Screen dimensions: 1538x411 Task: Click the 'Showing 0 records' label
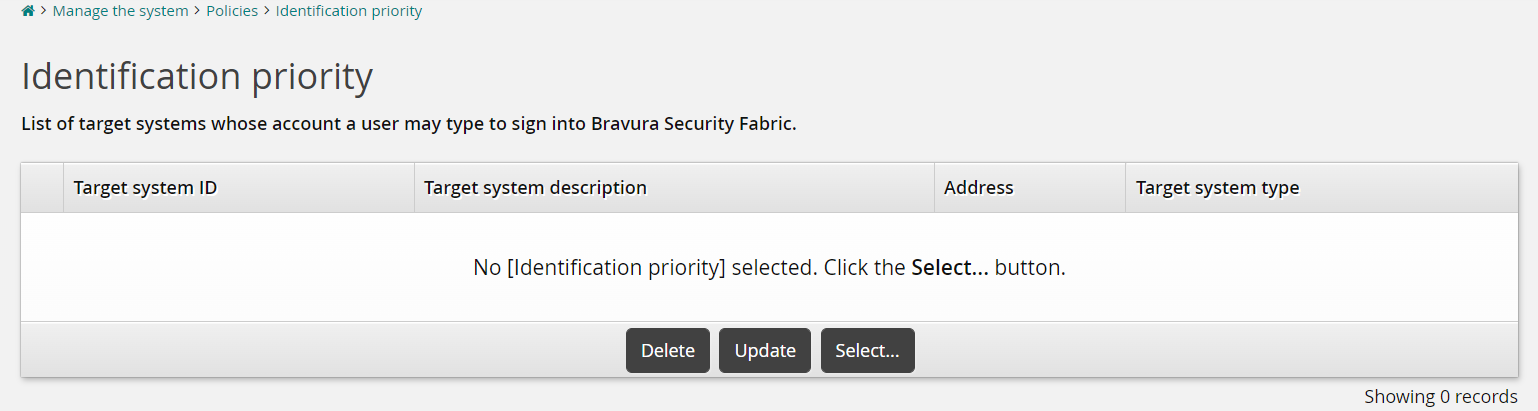(x=1440, y=397)
